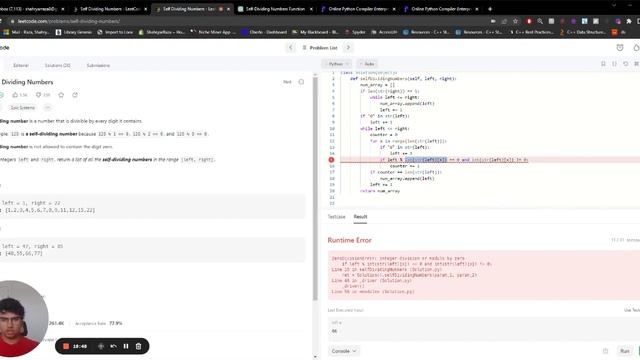
Task: Click the recorder timer display
Action: tap(80, 346)
